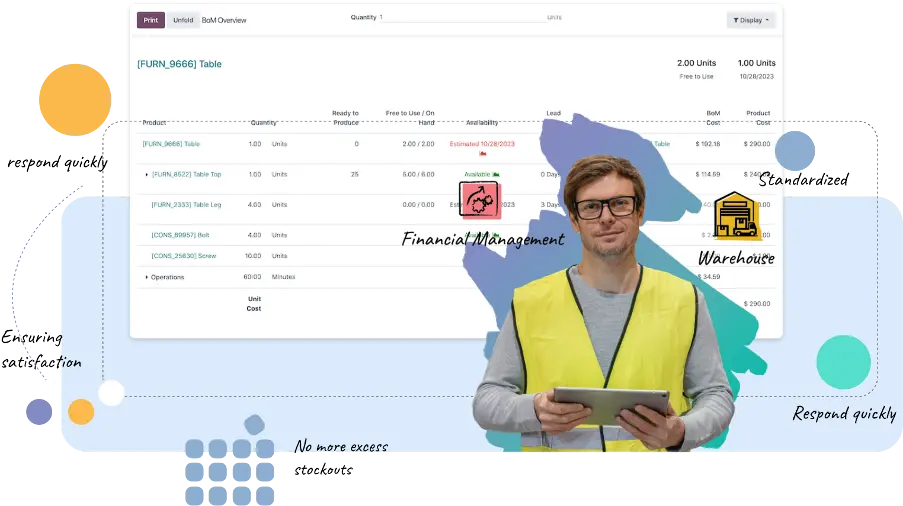This screenshot has width=903, height=506.
Task: Click the tablet held by the worker
Action: 610,404
